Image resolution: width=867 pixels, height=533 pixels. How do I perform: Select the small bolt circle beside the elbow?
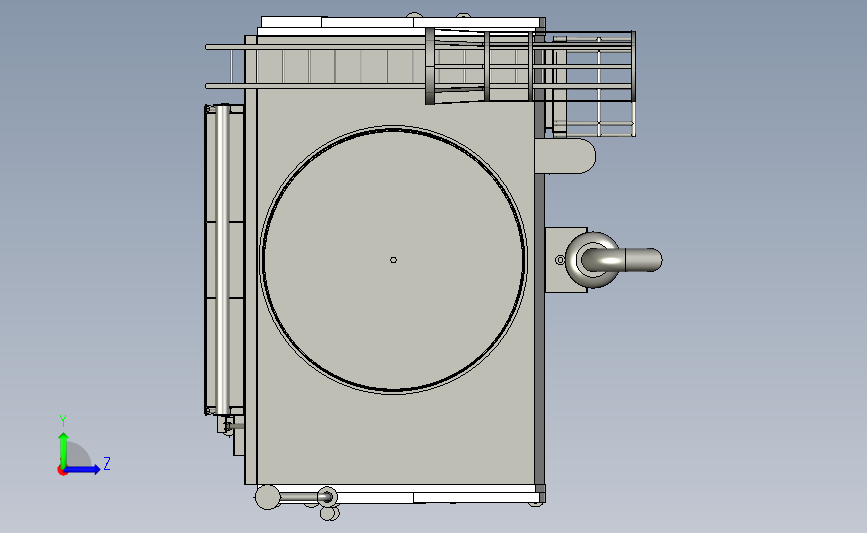point(560,260)
